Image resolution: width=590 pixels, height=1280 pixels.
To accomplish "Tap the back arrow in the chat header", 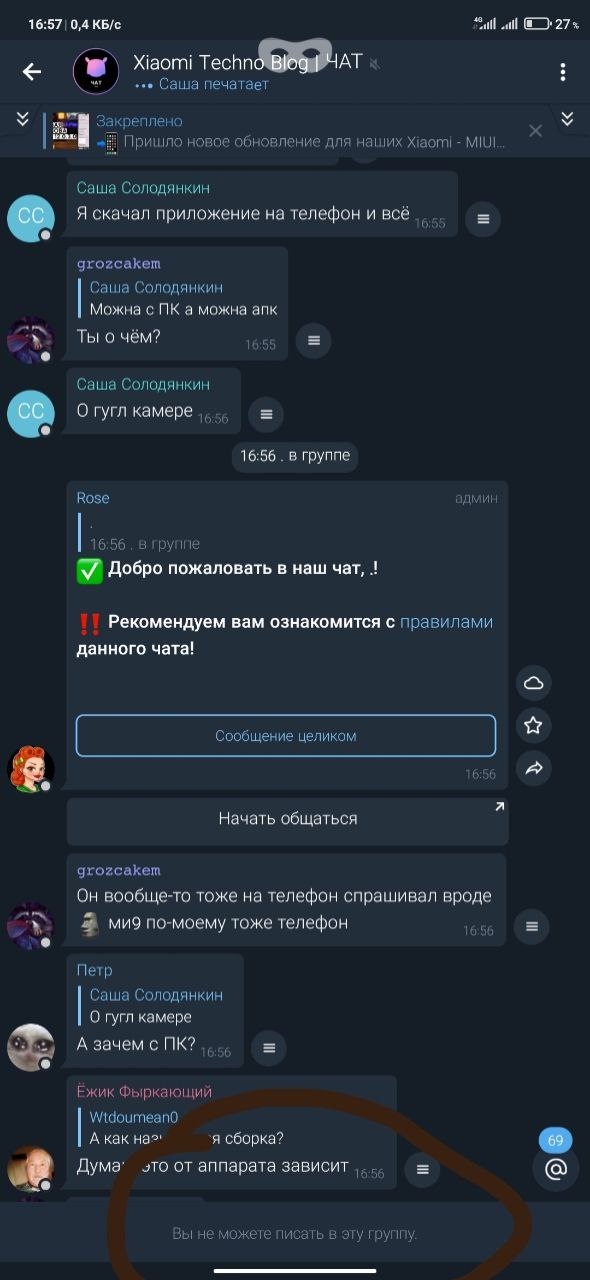I will [x=32, y=71].
